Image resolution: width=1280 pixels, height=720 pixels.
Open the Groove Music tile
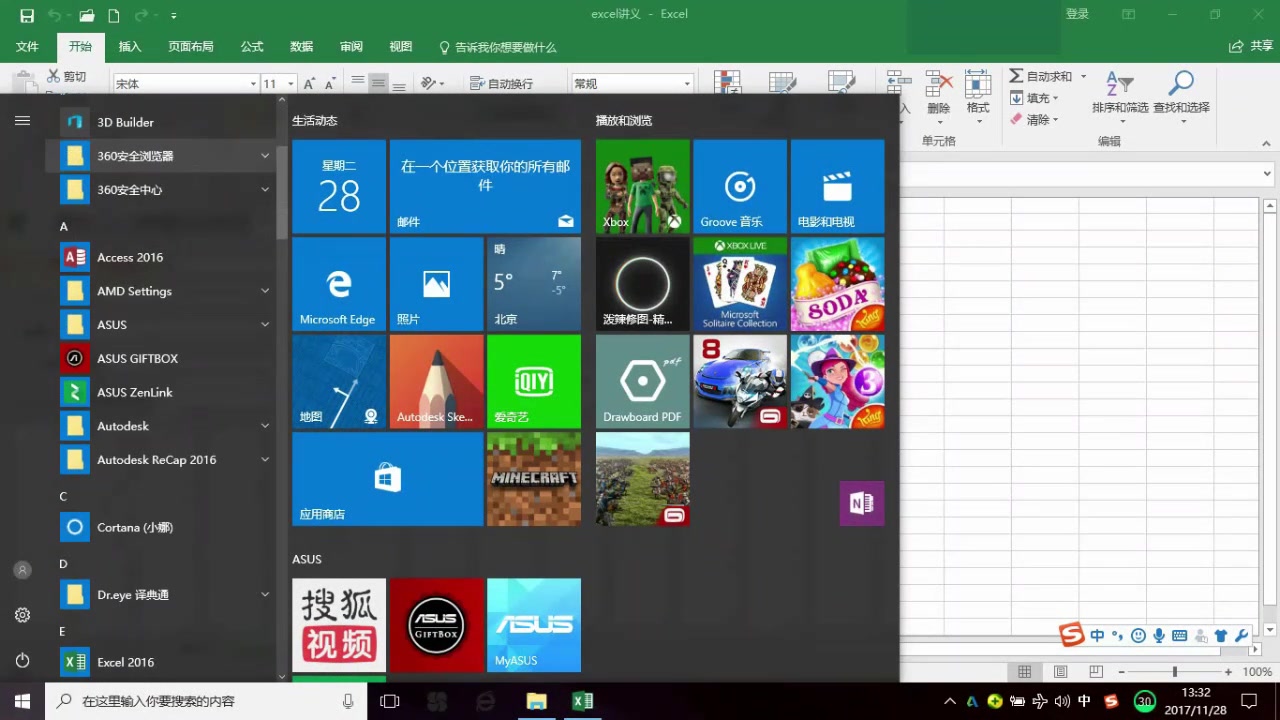[740, 186]
